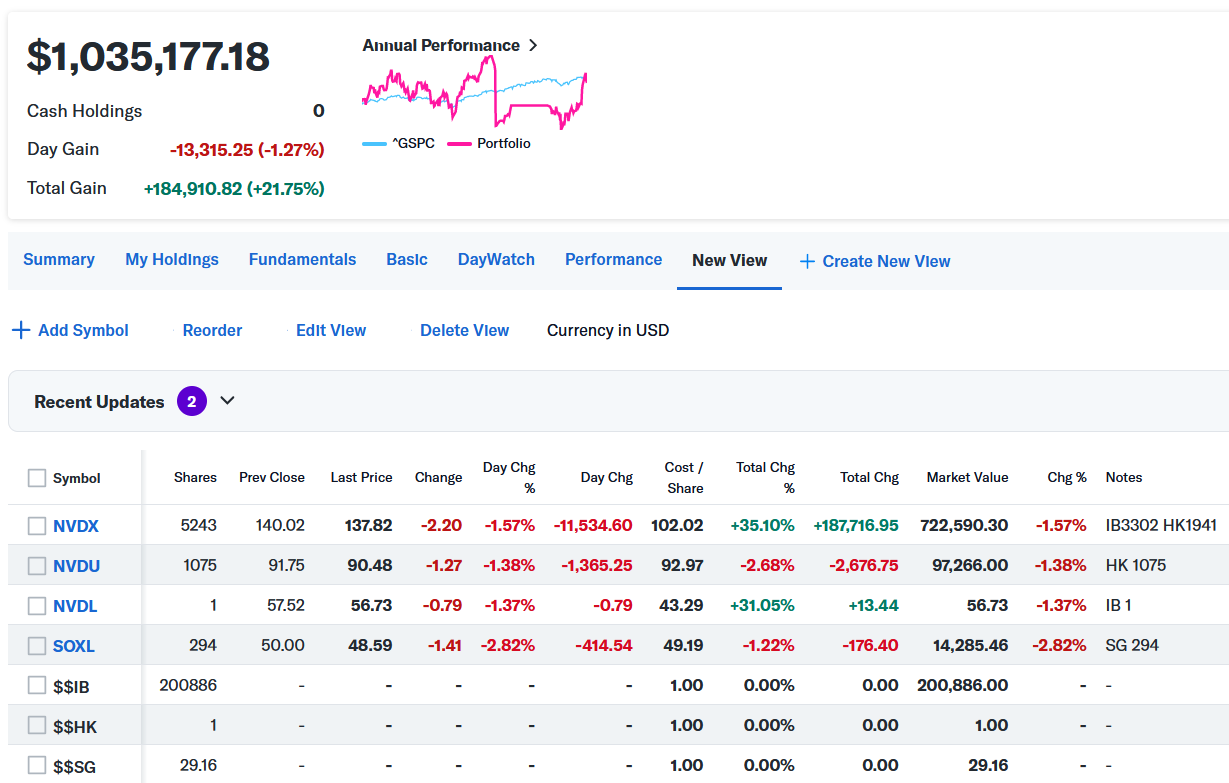This screenshot has width=1229, height=783.
Task: Click the arrow icon next to Annual Performance
Action: tap(533, 45)
